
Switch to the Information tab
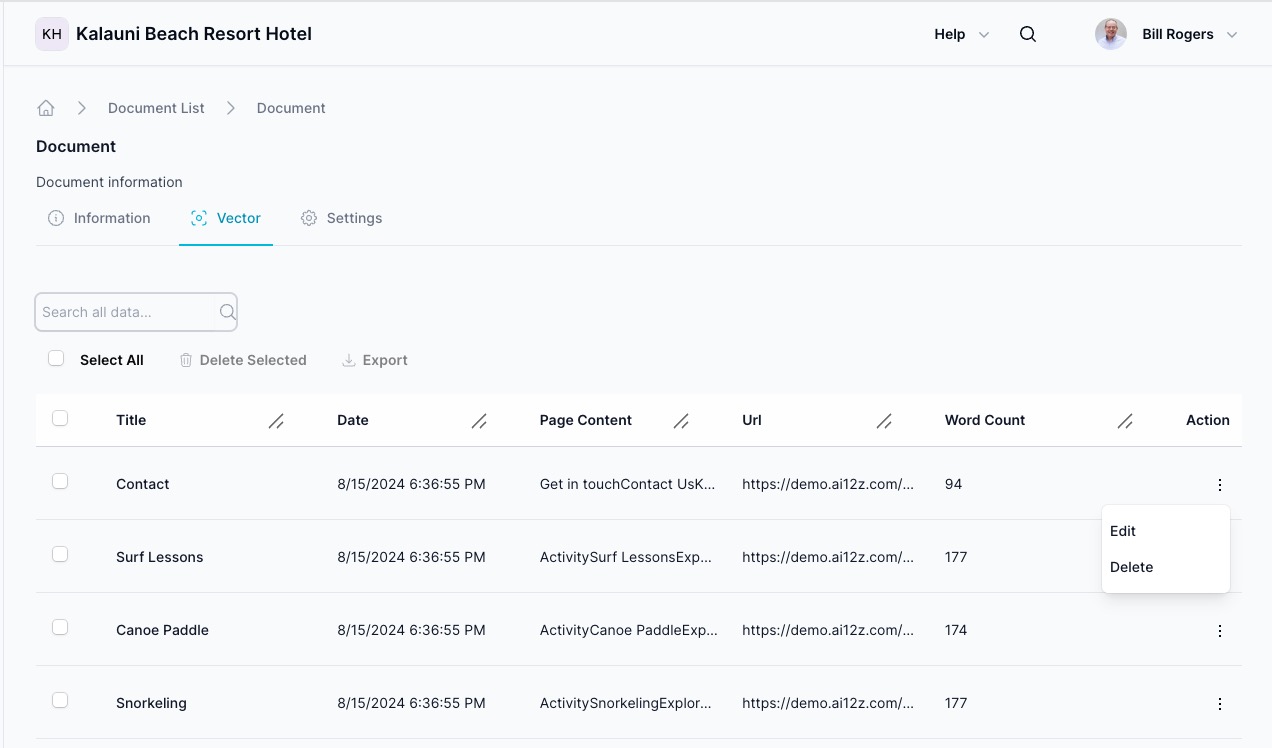coord(99,218)
